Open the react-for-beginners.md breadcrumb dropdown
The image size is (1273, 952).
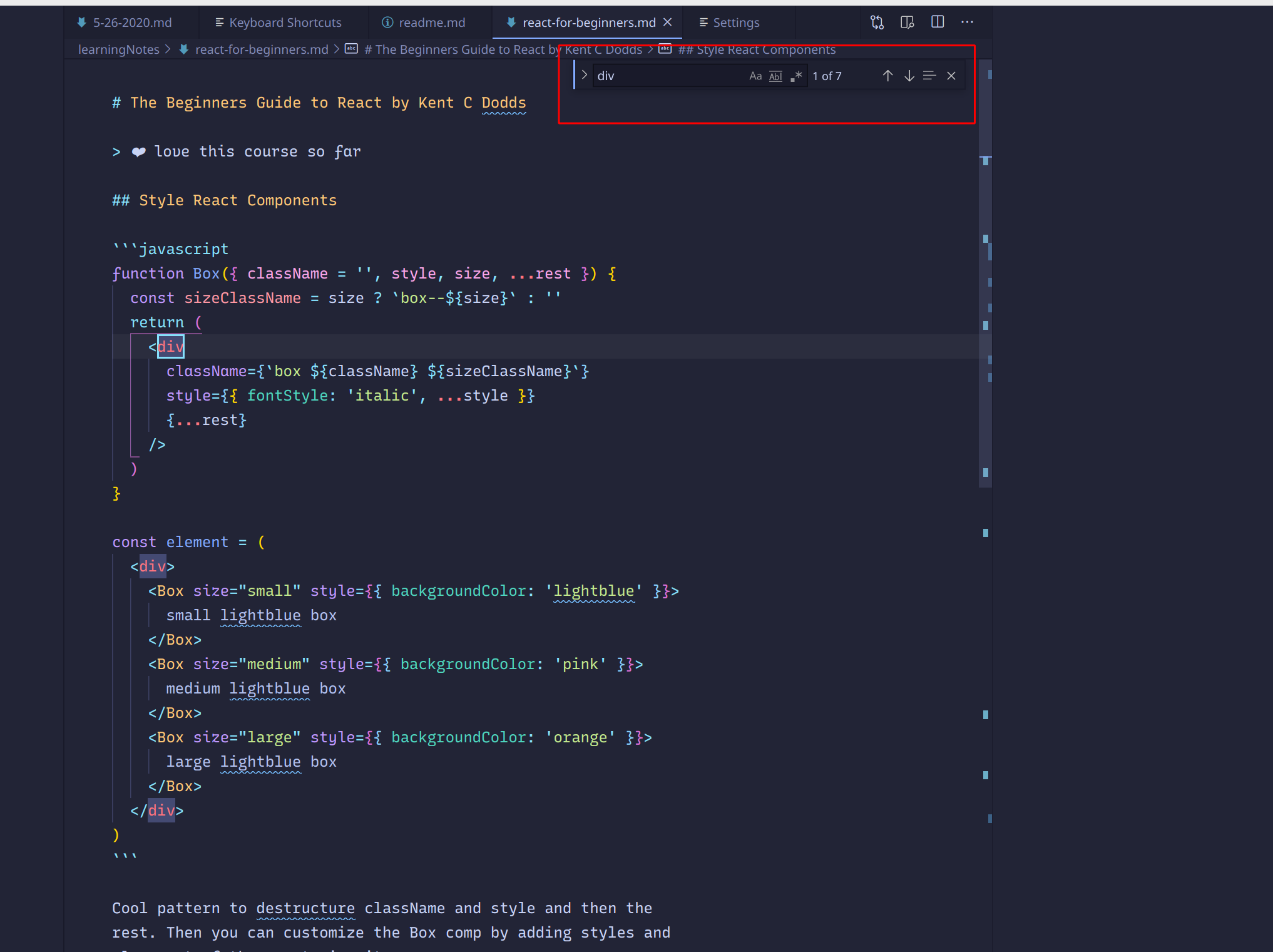(261, 49)
